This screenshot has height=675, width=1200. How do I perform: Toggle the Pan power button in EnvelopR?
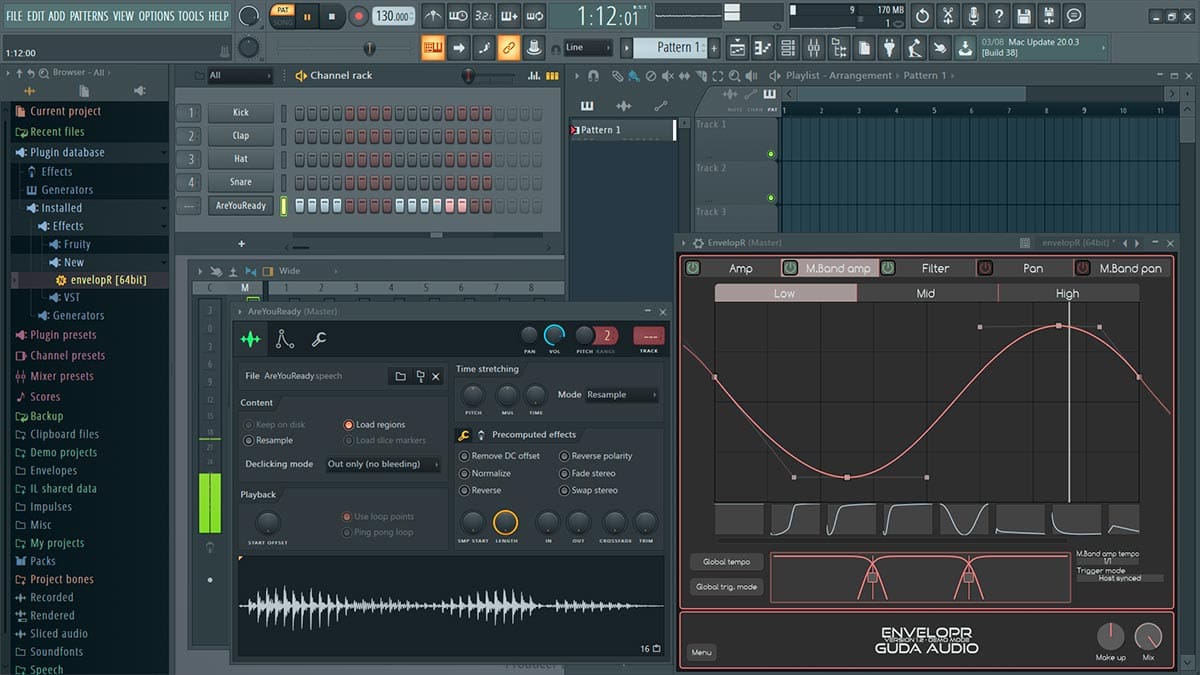pos(985,268)
